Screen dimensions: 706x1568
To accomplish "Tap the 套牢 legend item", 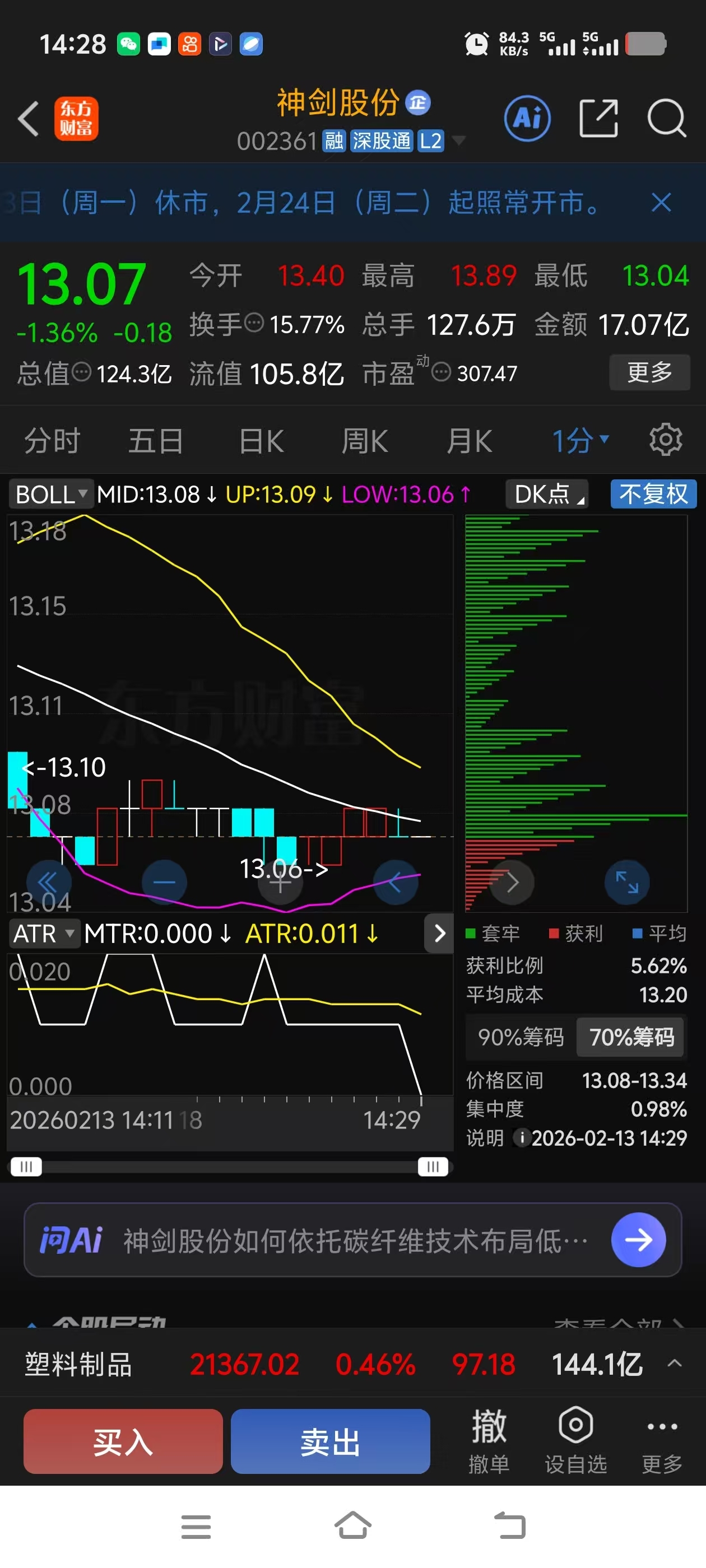I will (x=493, y=933).
